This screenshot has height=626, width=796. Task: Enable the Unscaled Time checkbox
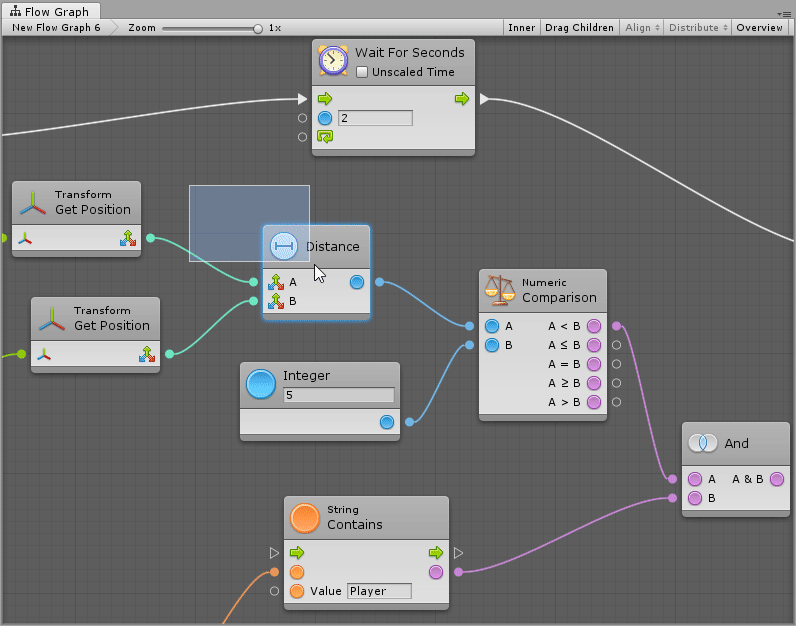point(362,72)
